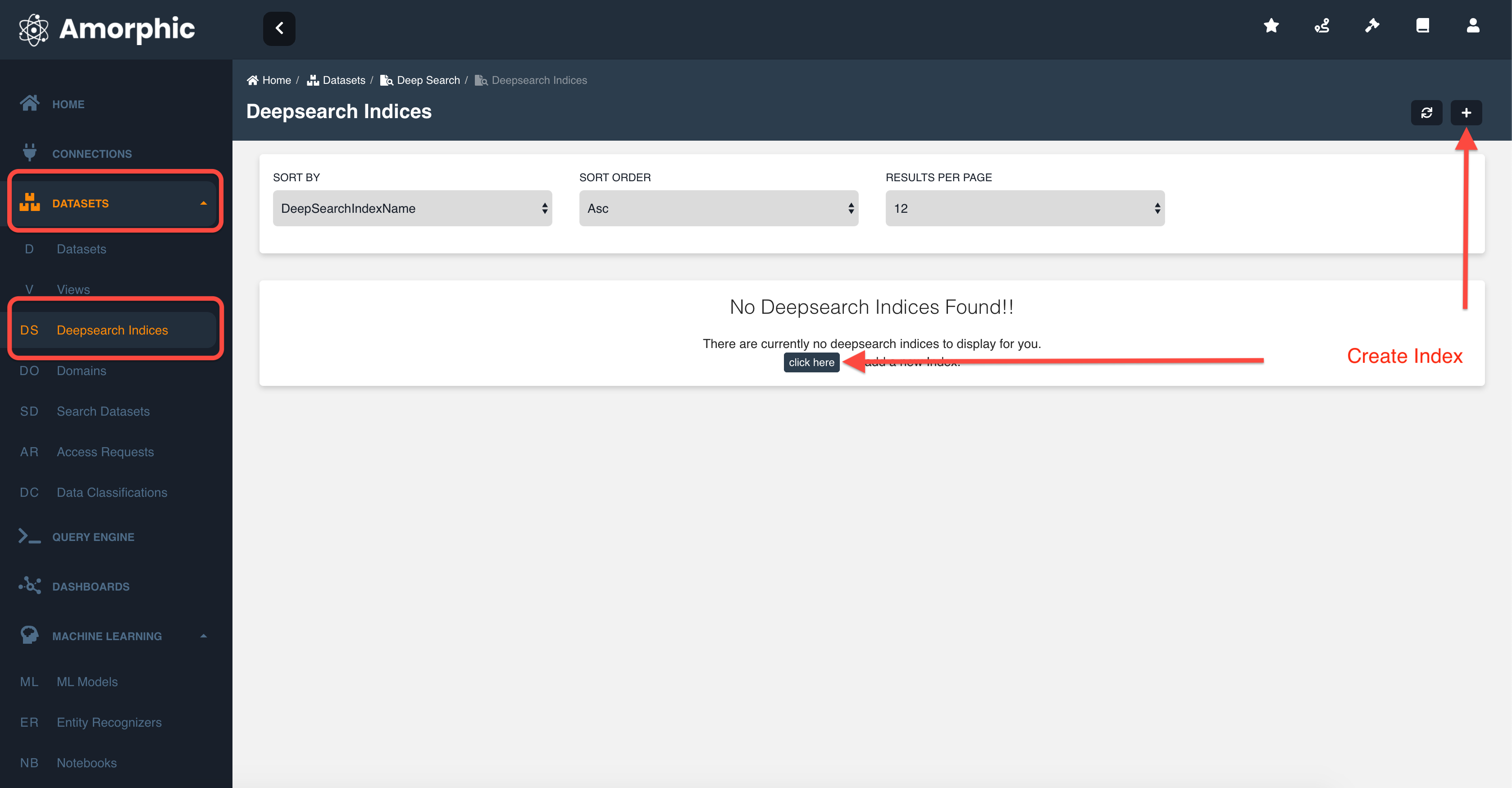This screenshot has height=788, width=1512.
Task: Open the favorites star icon
Action: pyautogui.click(x=1271, y=26)
